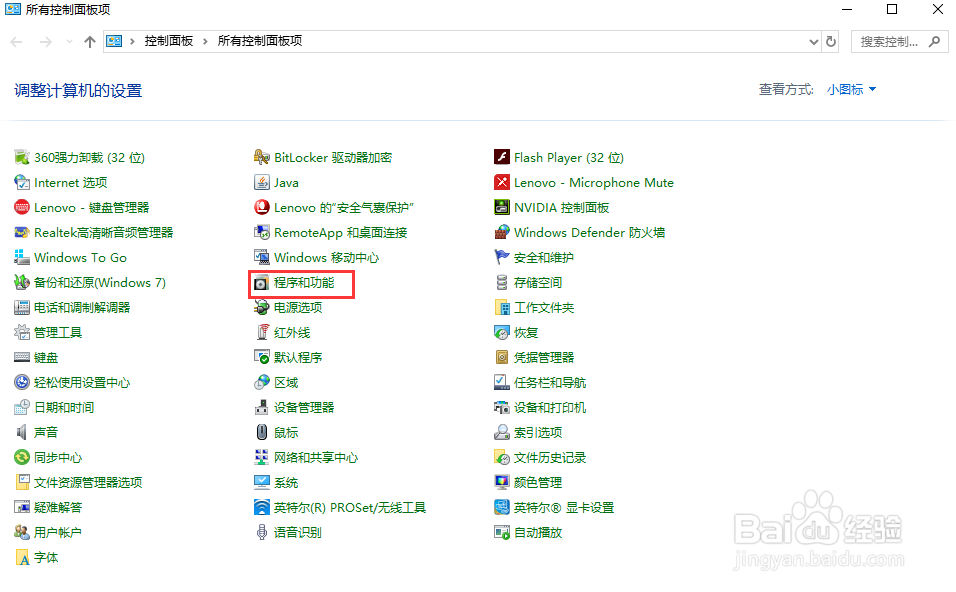This screenshot has width=956, height=592.
Task: Click 控制面板 in the address breadcrumb
Action: tap(168, 41)
